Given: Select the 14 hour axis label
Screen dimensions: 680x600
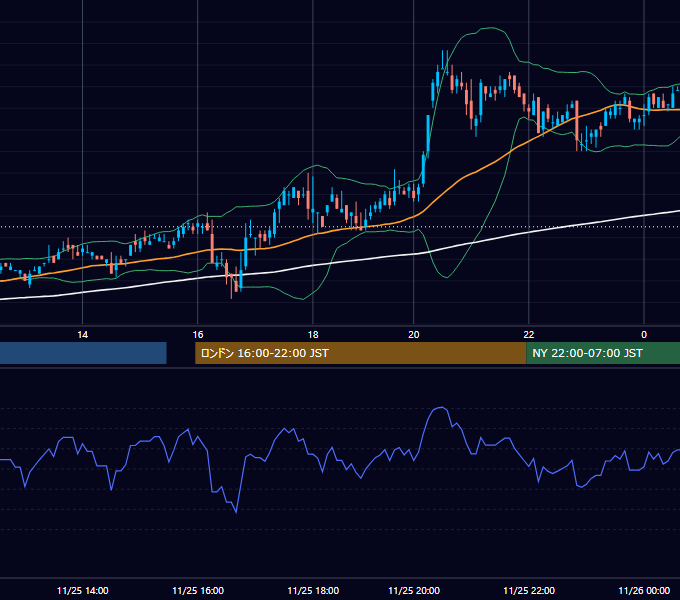Looking at the screenshot, I should [x=82, y=334].
